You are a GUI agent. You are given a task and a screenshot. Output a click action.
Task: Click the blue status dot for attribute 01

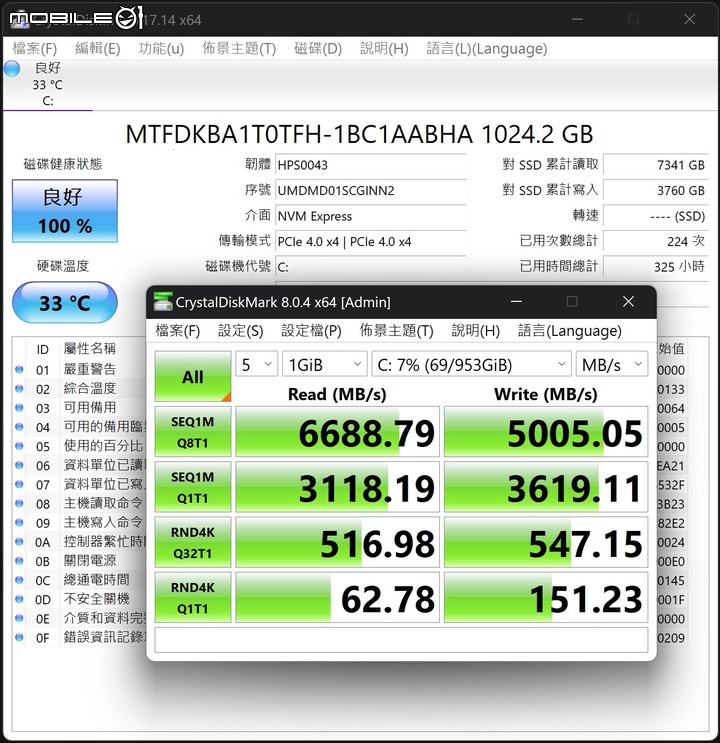coord(19,369)
